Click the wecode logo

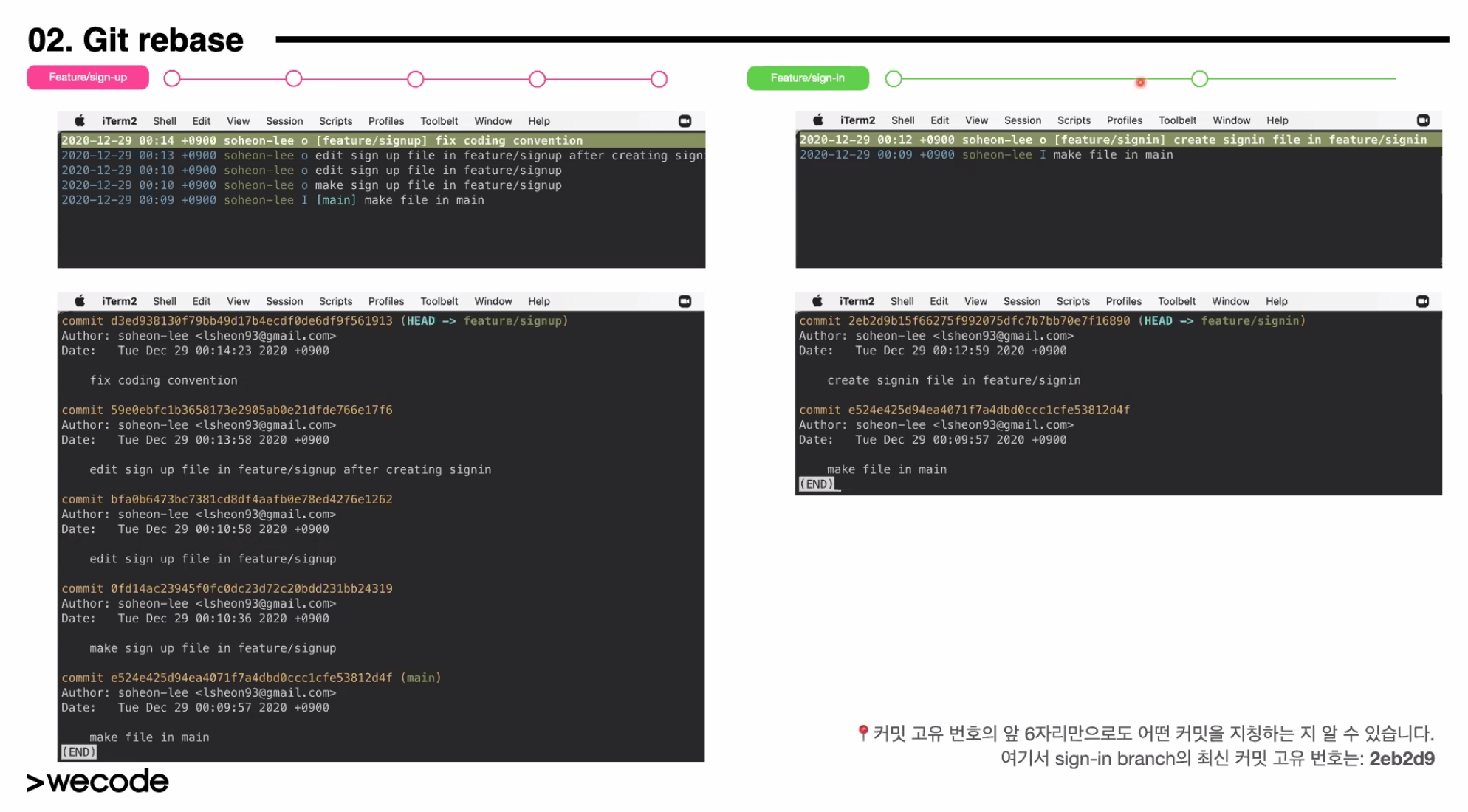[x=97, y=781]
